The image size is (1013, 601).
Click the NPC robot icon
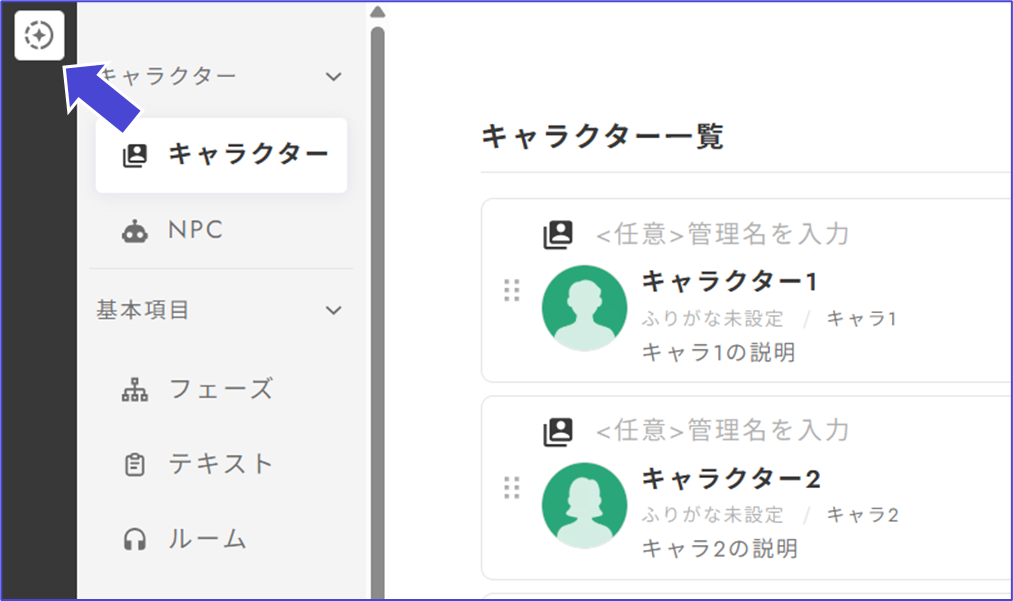point(134,232)
